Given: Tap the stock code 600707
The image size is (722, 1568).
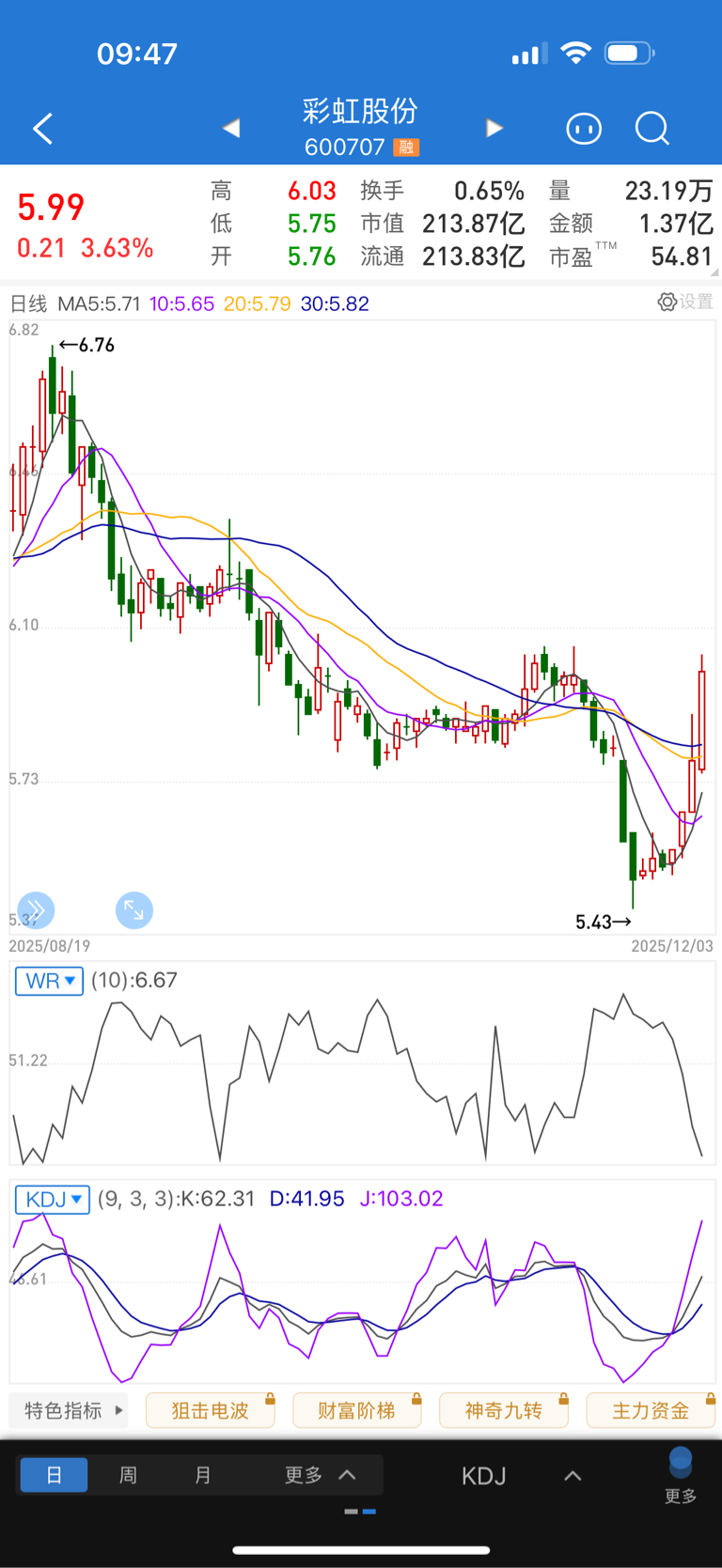Looking at the screenshot, I should (x=344, y=147).
